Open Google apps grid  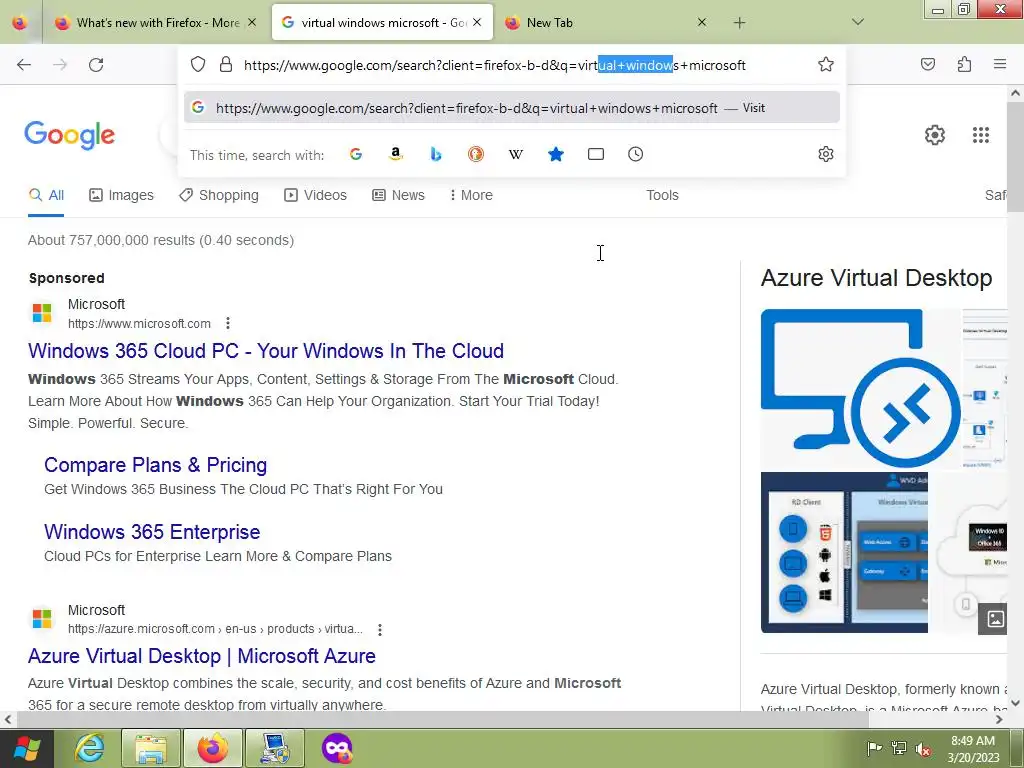pyautogui.click(x=980, y=135)
